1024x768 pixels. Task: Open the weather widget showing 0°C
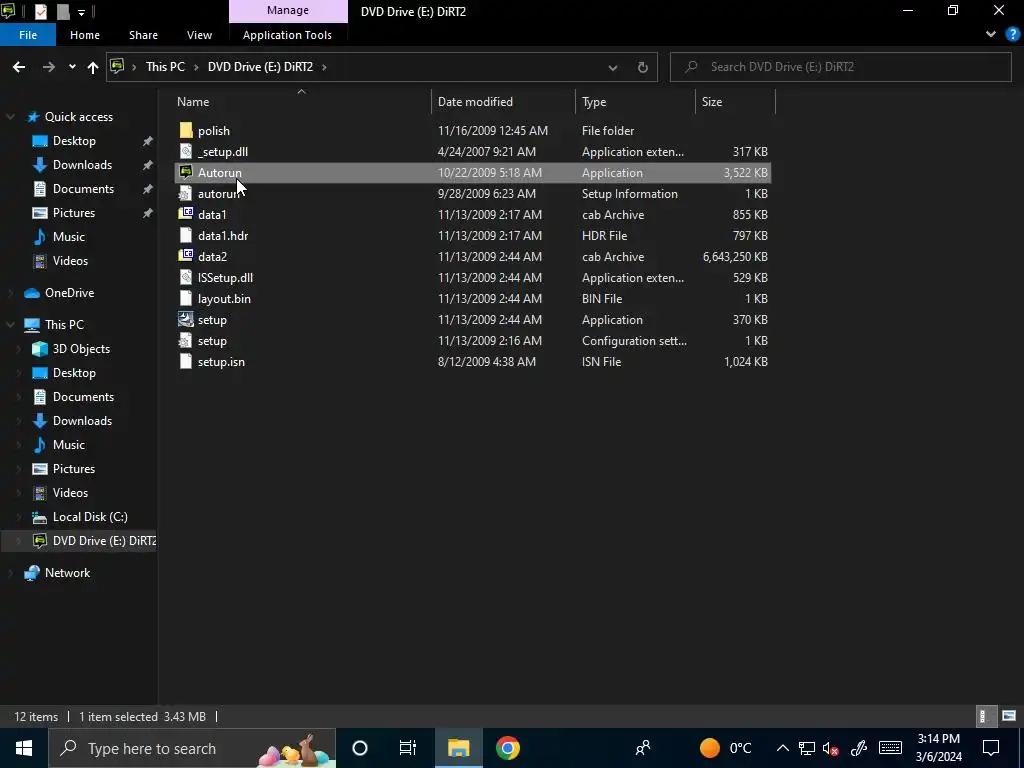click(726, 748)
